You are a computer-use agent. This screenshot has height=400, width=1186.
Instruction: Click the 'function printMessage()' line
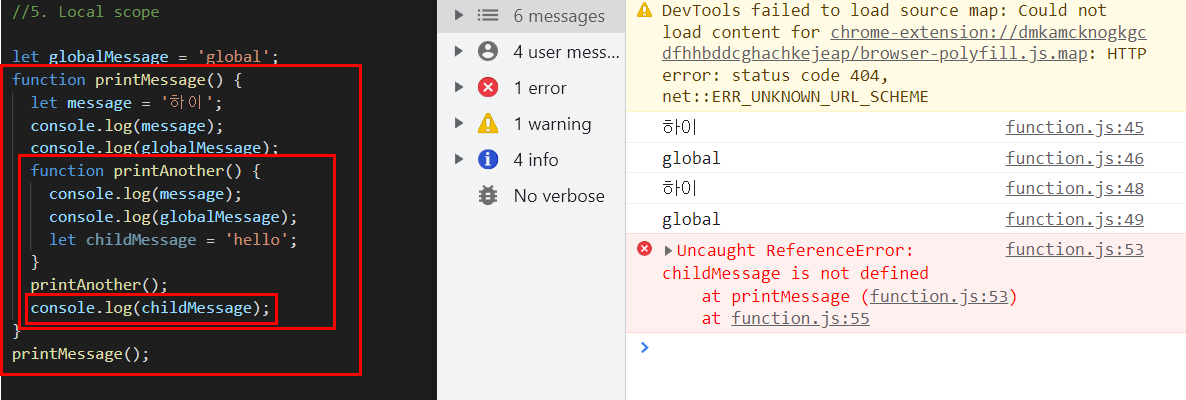[x=126, y=79]
